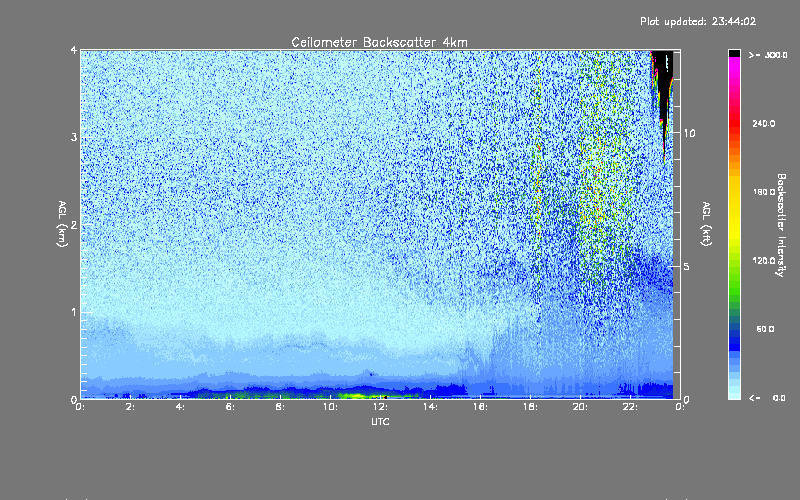
Task: Click the '10:' tick on UTC axis
Action: [330, 407]
